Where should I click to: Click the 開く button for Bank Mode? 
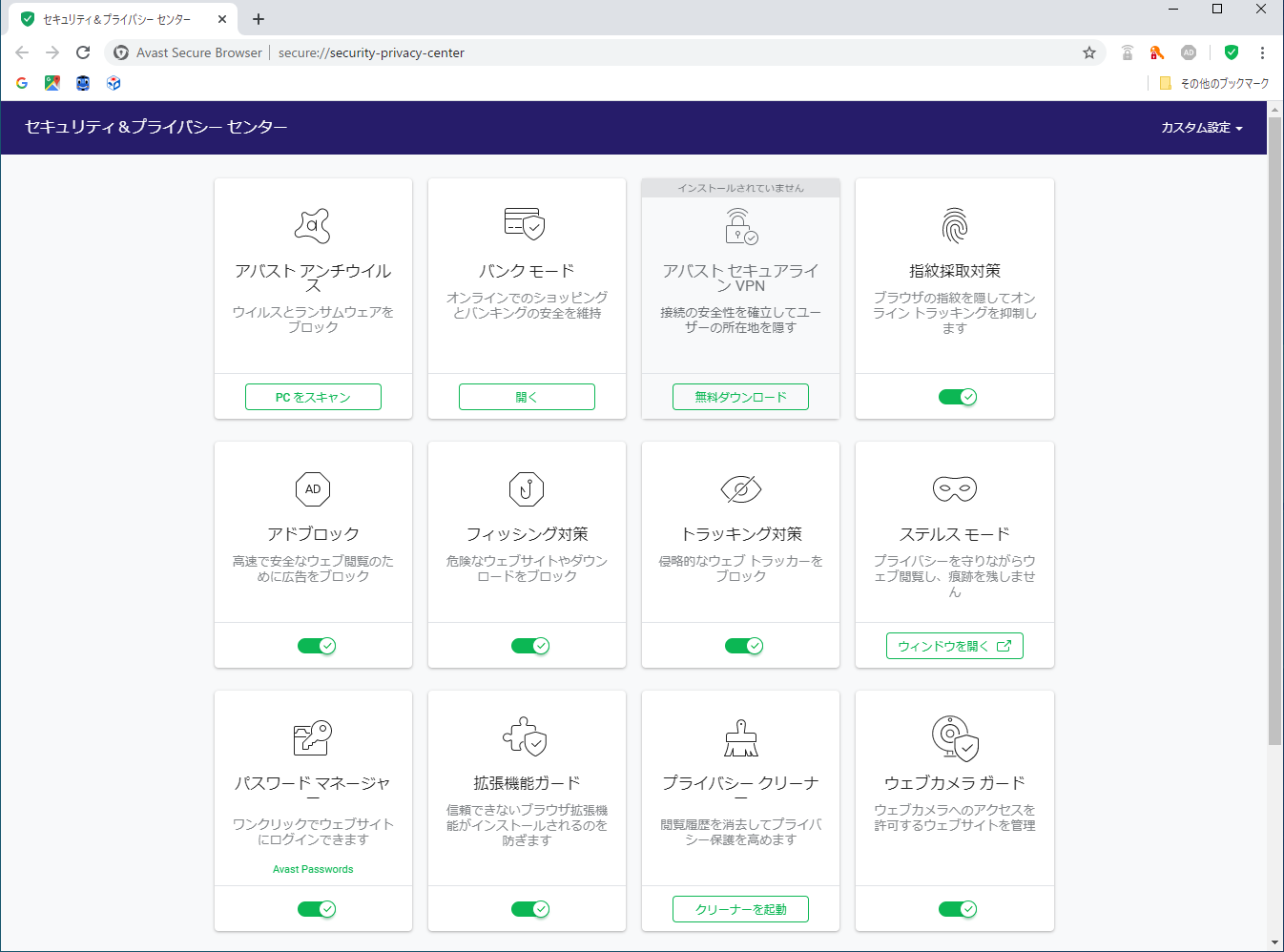[527, 397]
